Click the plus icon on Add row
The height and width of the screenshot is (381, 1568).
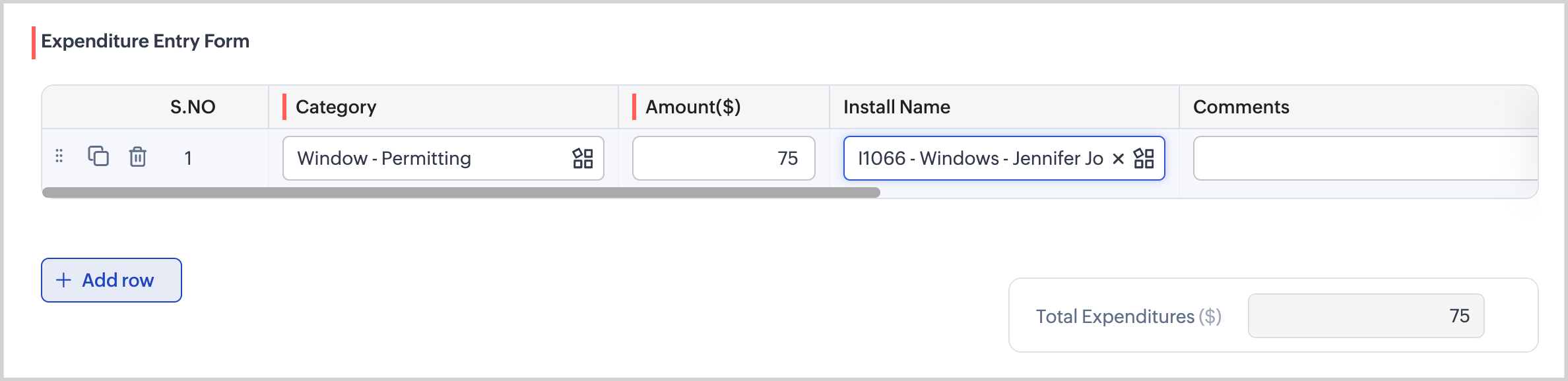coord(63,280)
